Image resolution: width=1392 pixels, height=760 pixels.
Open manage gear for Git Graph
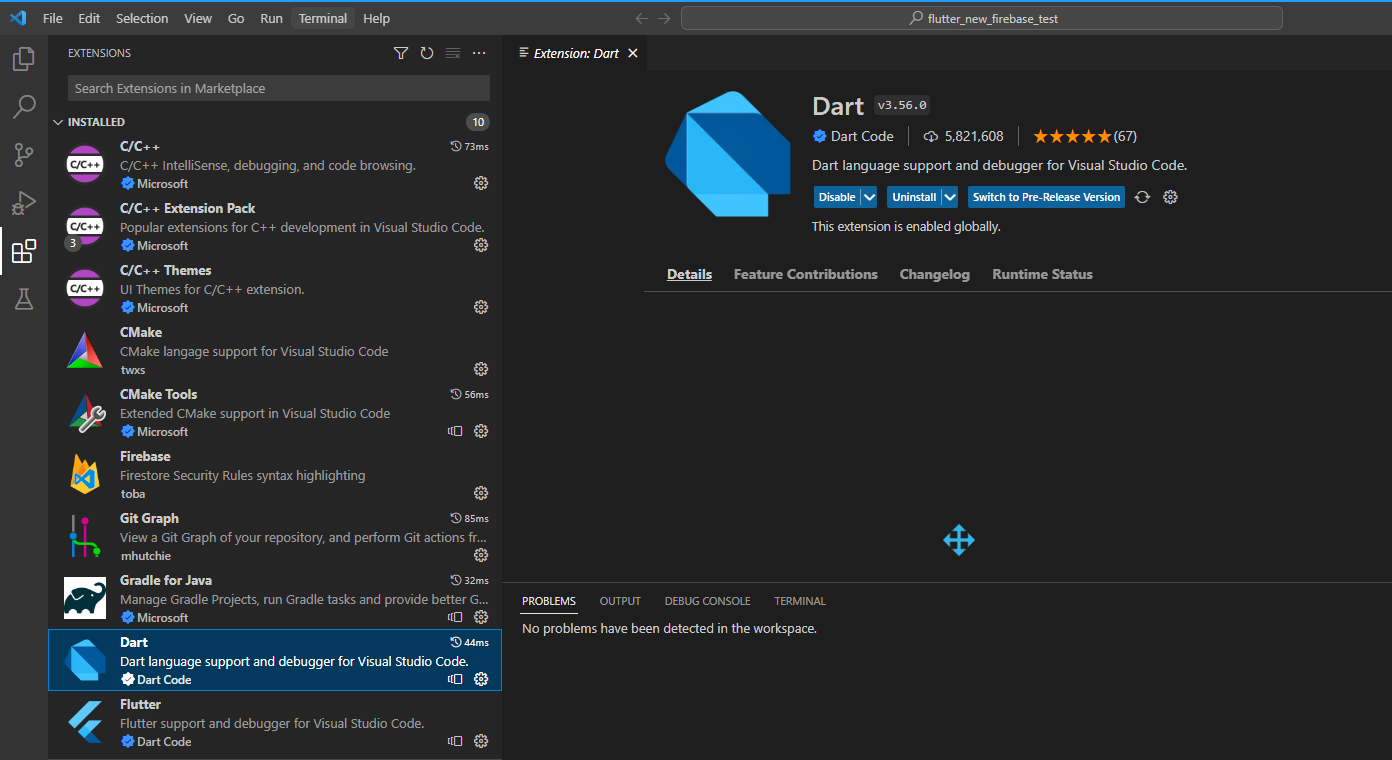[x=481, y=555]
